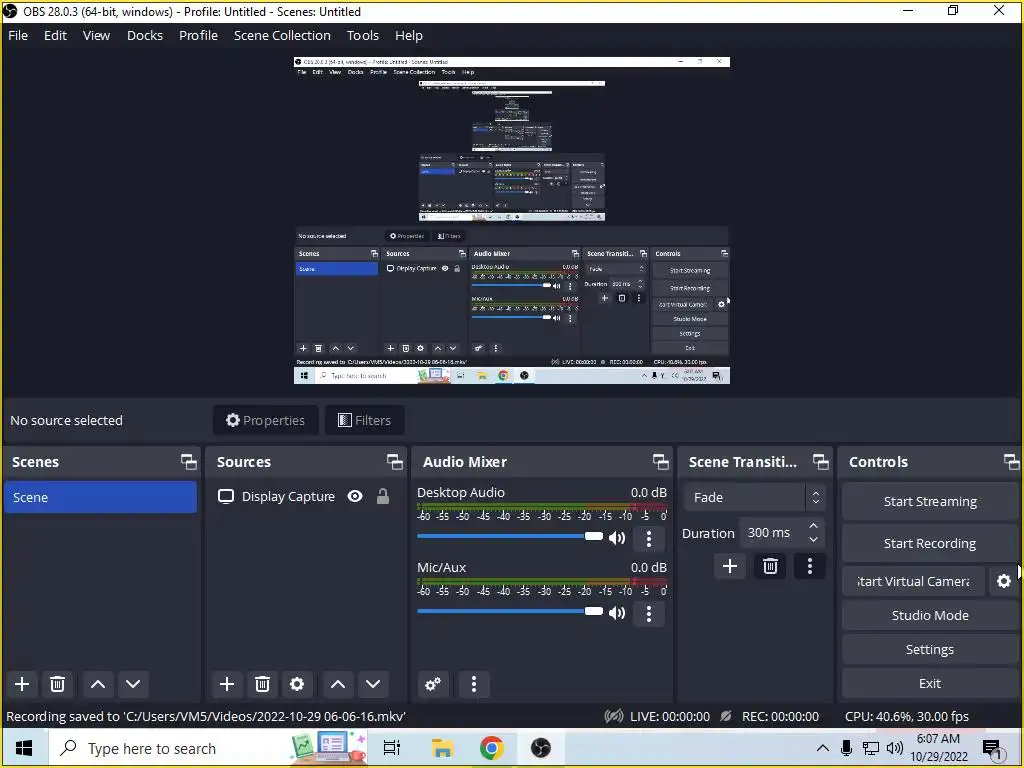The height and width of the screenshot is (768, 1024).
Task: Open advanced audio properties gears icon
Action: coord(432,684)
